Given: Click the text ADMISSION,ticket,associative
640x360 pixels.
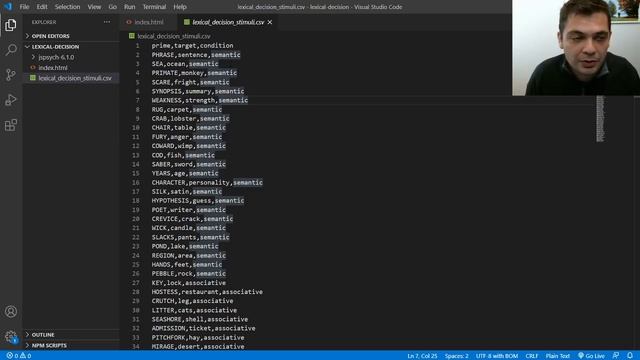Looking at the screenshot, I should [203, 328].
